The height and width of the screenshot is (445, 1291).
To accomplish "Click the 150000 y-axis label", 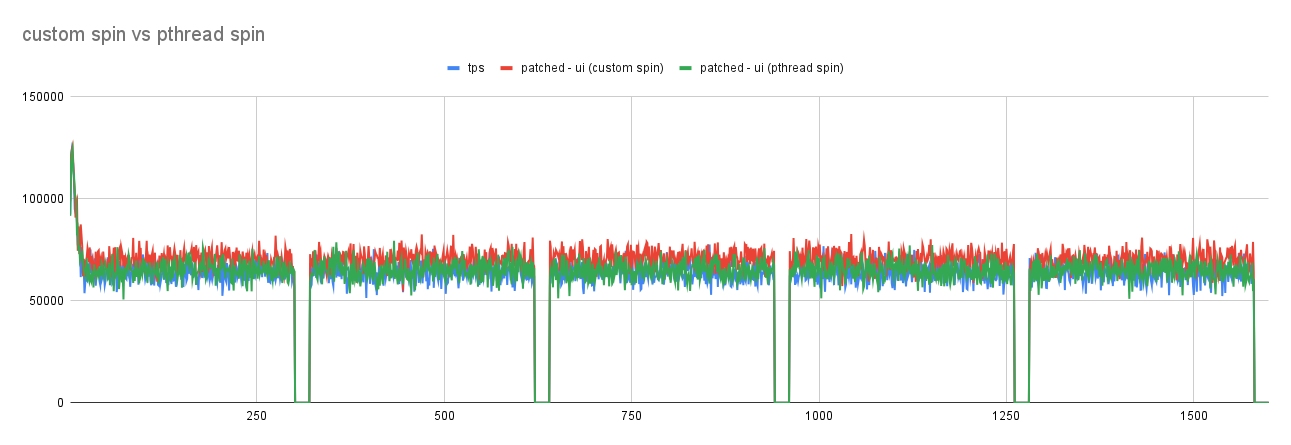I will tap(42, 97).
